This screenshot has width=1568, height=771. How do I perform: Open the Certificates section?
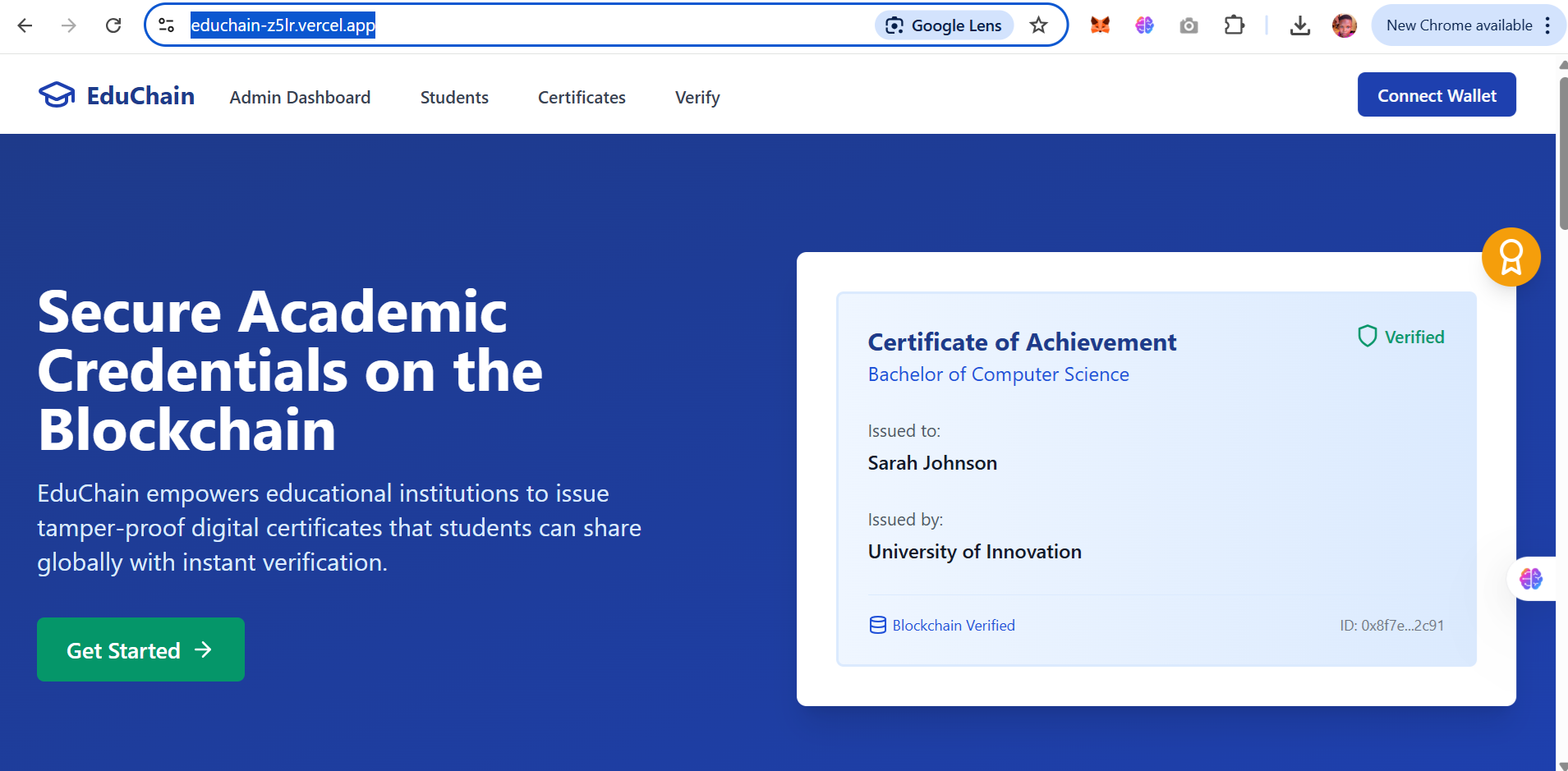(582, 97)
